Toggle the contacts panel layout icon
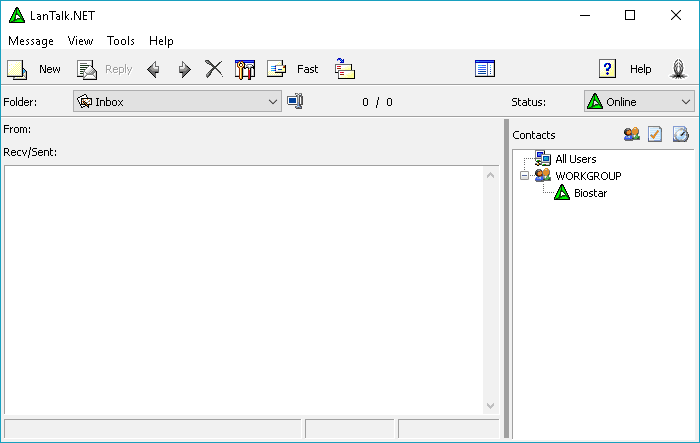Screen dimensions: 700x443 coord(485,69)
